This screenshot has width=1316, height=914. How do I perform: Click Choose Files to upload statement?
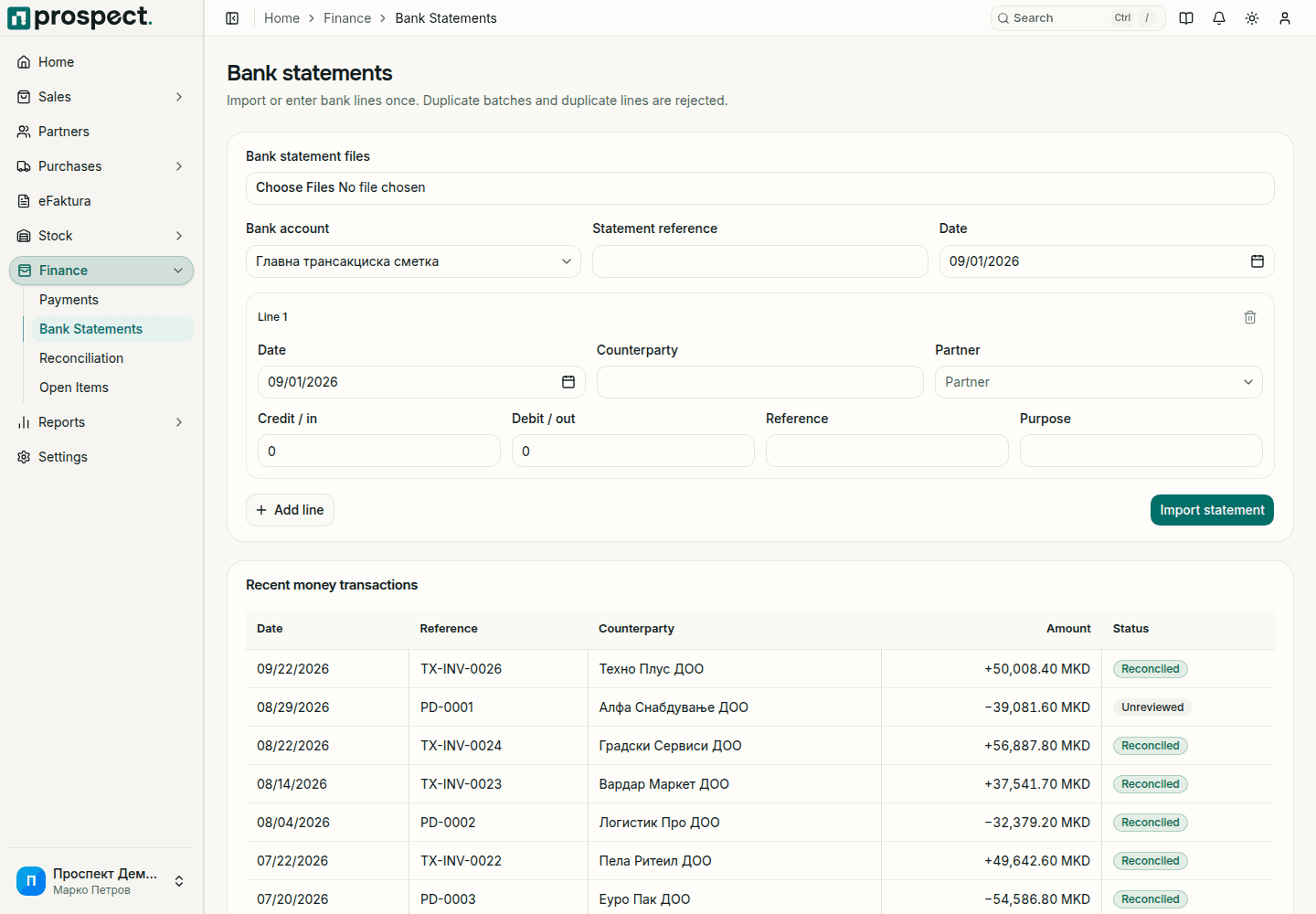[x=295, y=187]
